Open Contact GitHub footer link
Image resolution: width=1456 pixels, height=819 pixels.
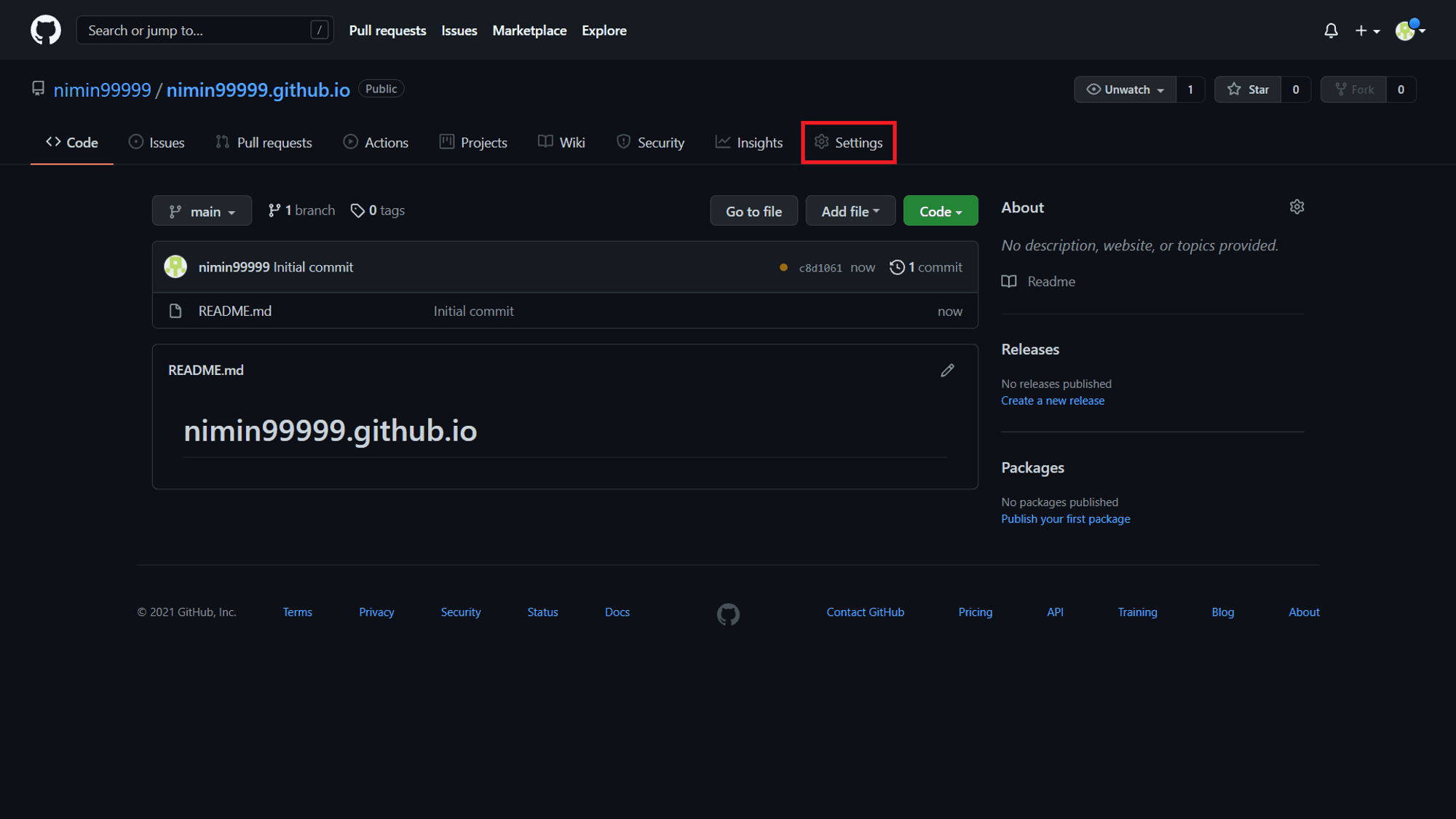(865, 612)
